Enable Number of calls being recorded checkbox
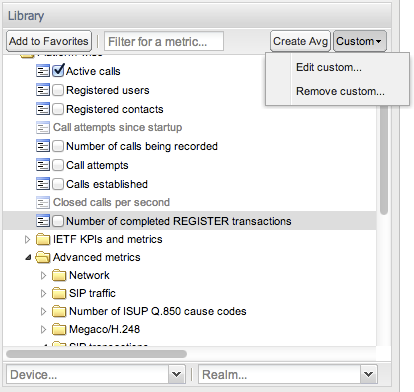This screenshot has width=414, height=392. click(x=58, y=146)
